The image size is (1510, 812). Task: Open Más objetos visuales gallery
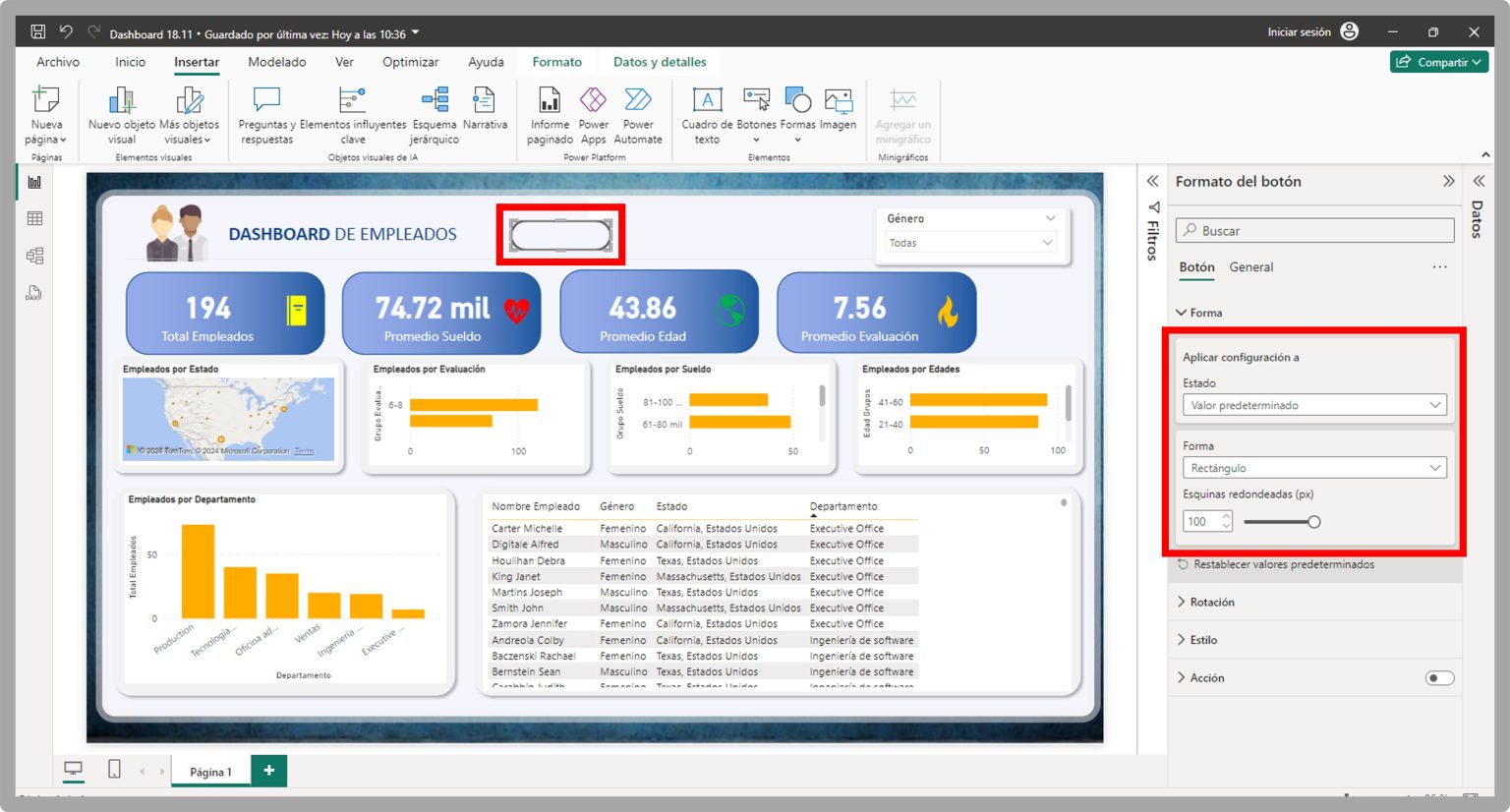click(189, 116)
